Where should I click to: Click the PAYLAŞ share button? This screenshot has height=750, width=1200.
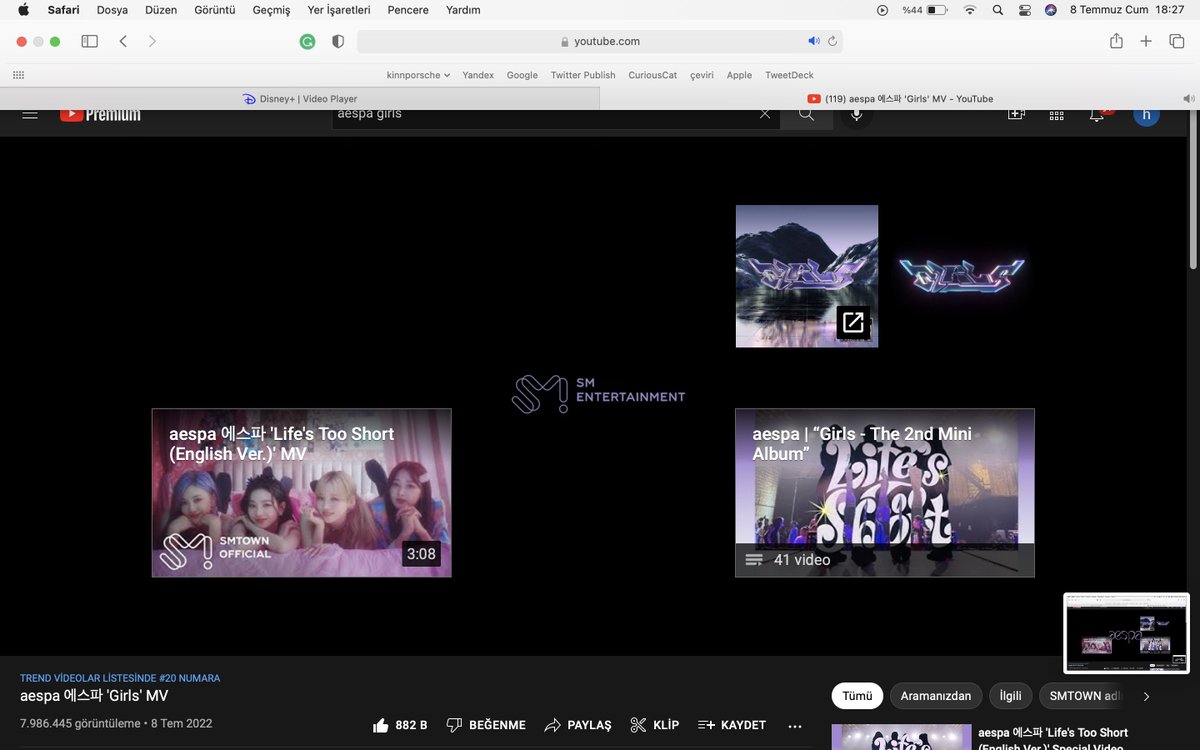click(578, 725)
